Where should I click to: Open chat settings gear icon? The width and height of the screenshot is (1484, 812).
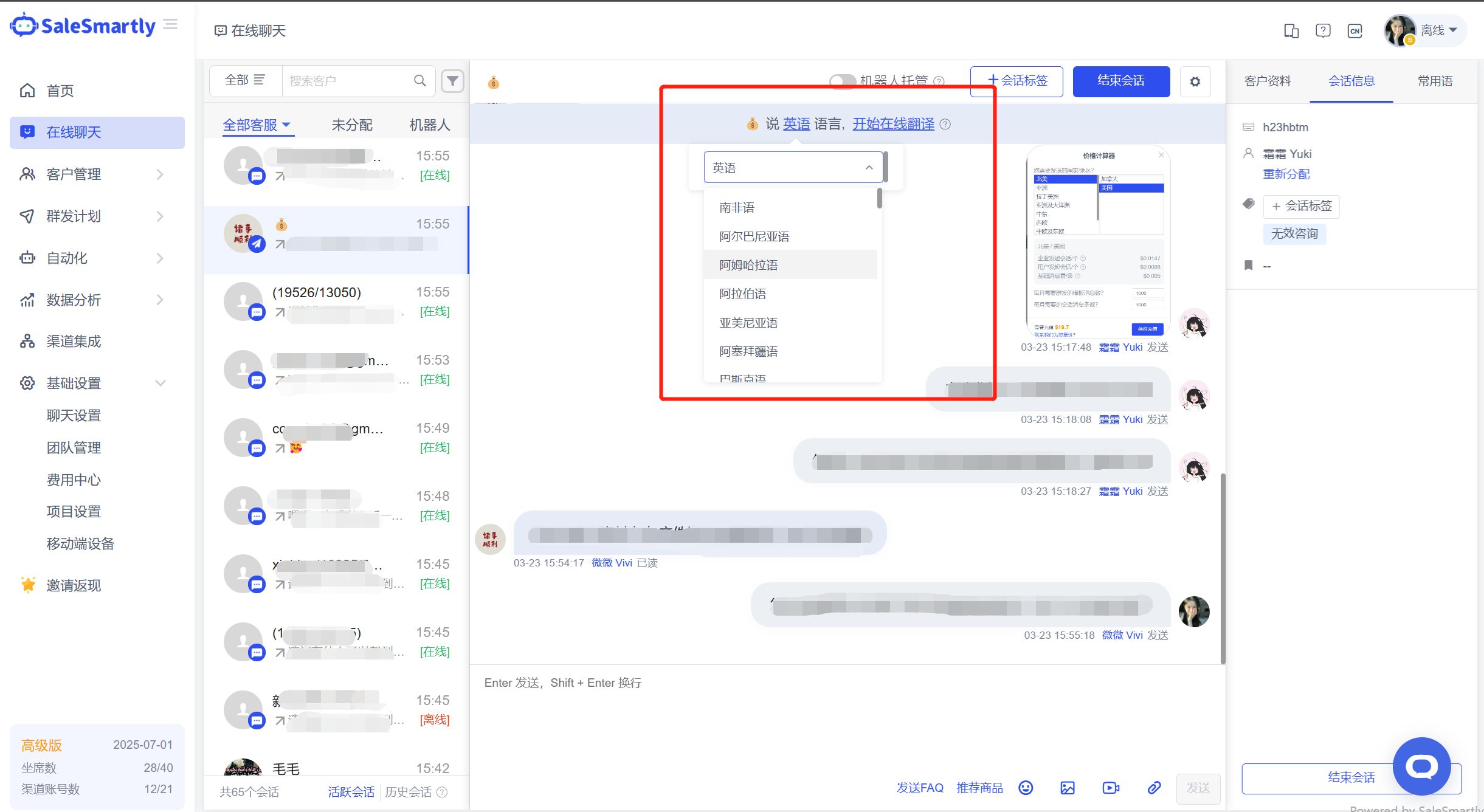coord(1195,81)
